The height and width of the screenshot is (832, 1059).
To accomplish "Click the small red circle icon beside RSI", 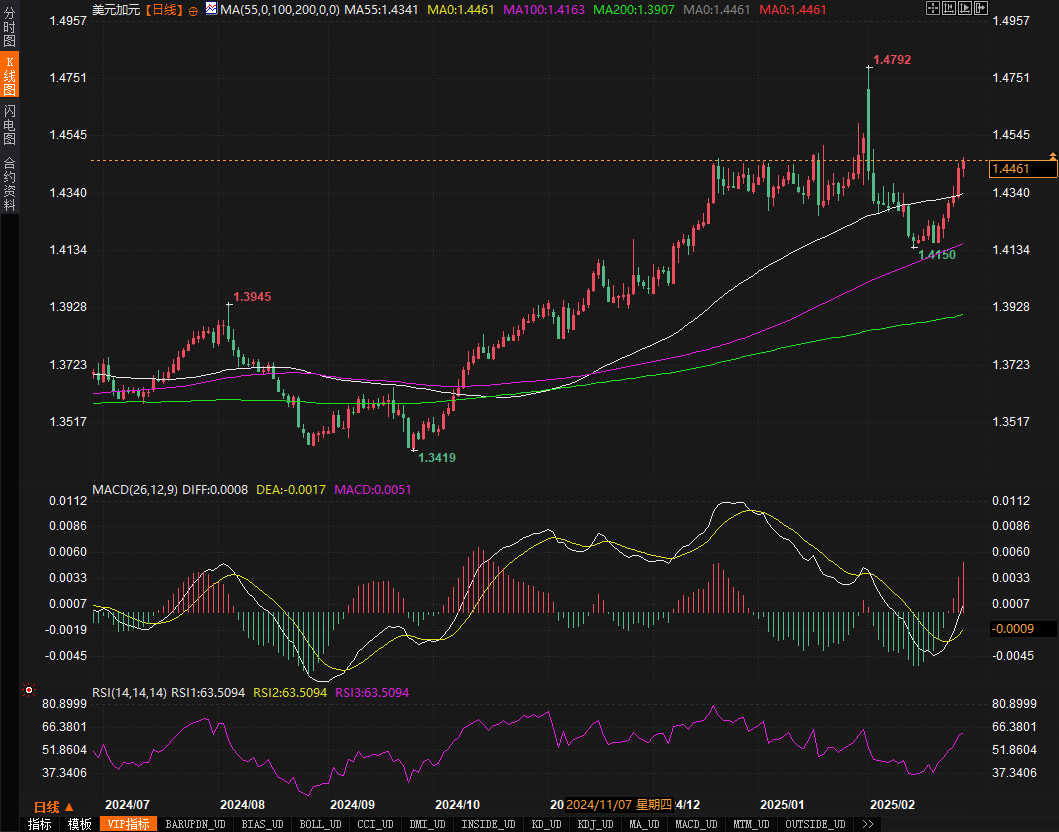I will pos(28,691).
